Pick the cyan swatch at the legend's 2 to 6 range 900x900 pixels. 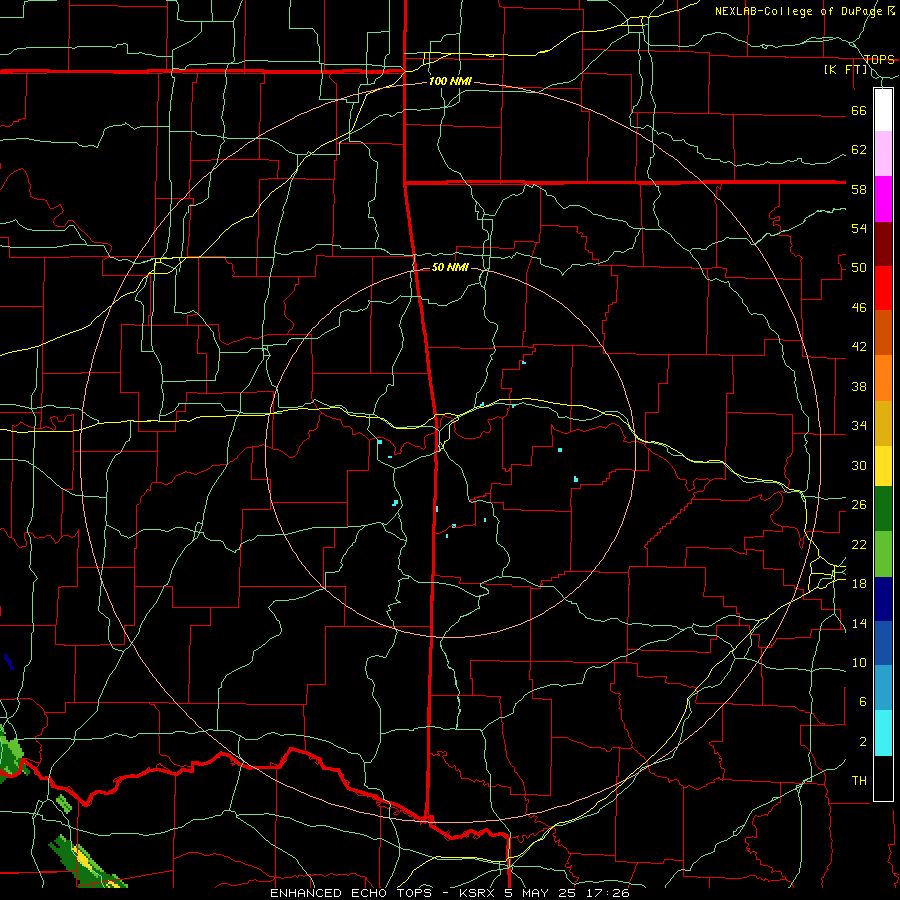pos(883,733)
